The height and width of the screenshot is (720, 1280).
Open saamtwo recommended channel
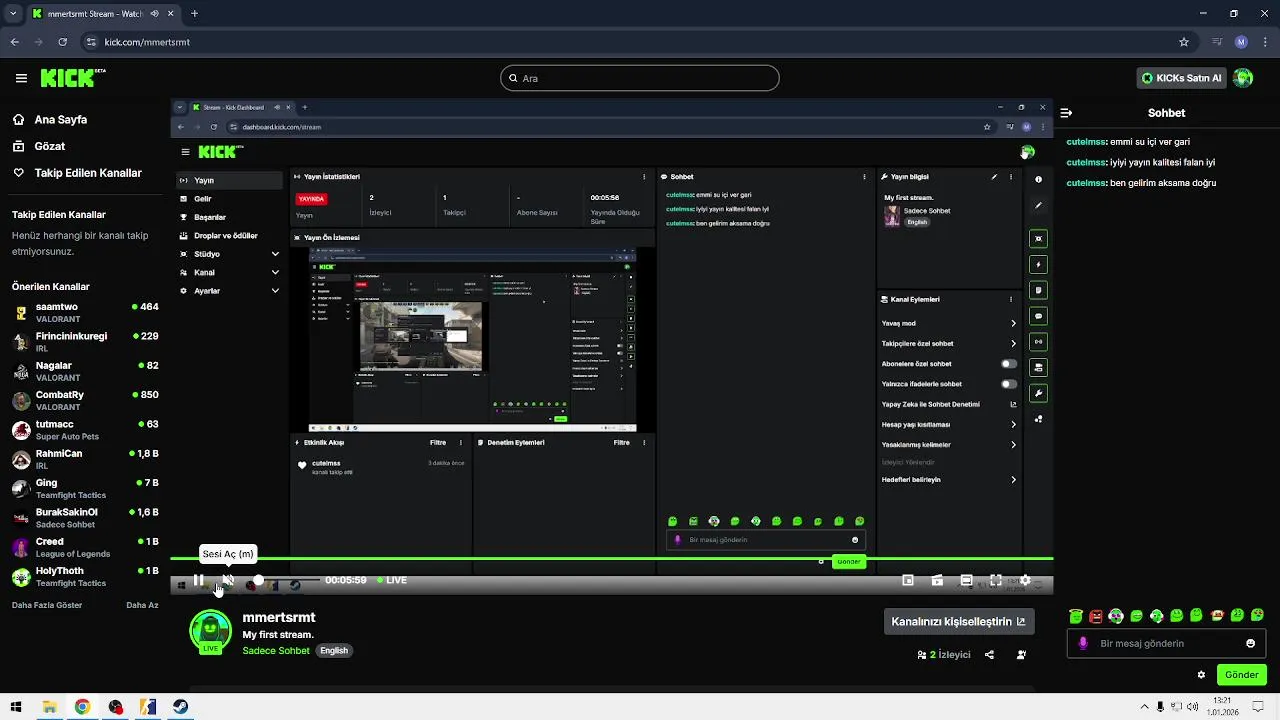(85, 313)
